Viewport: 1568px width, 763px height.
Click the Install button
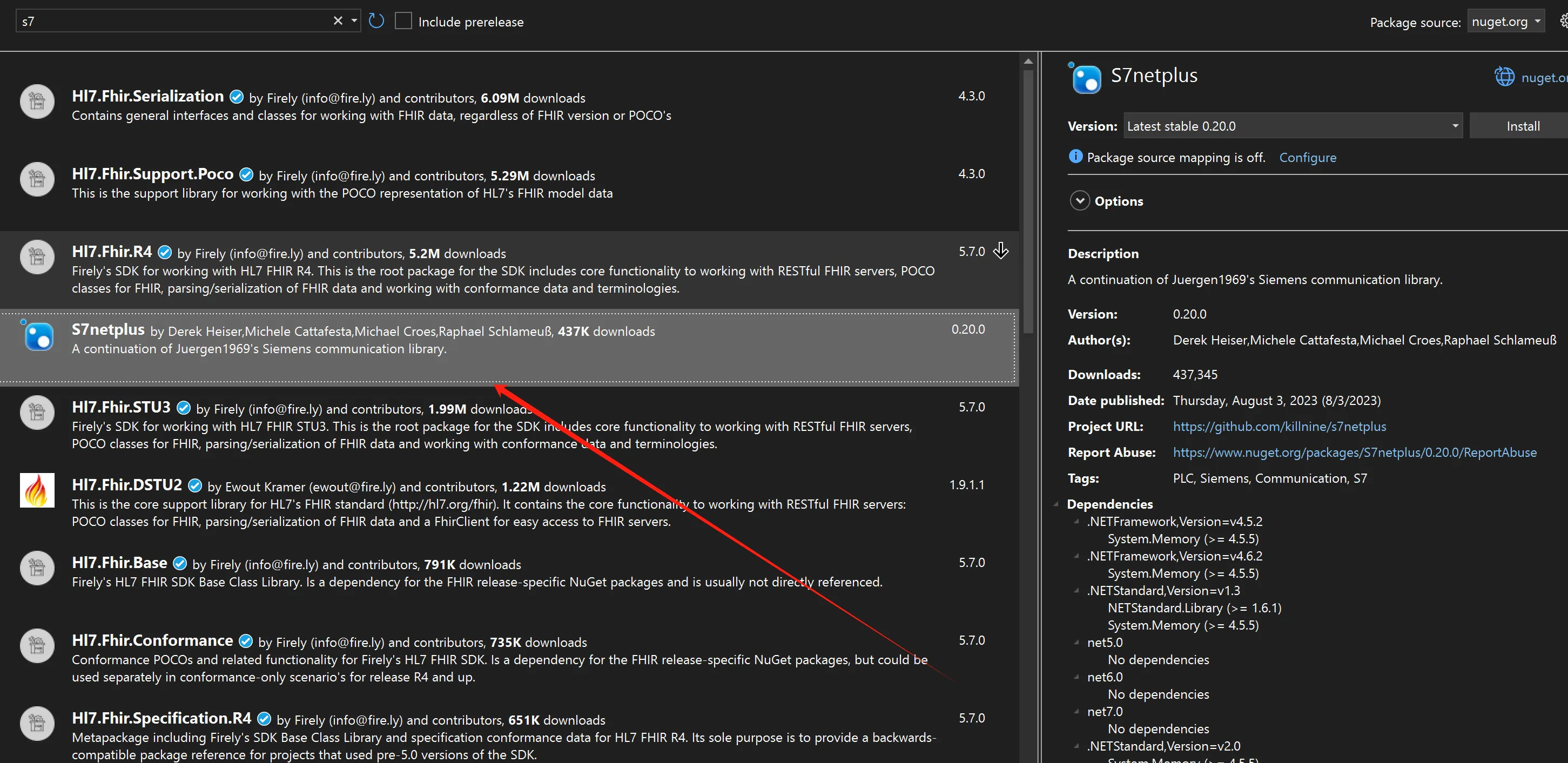(x=1522, y=126)
